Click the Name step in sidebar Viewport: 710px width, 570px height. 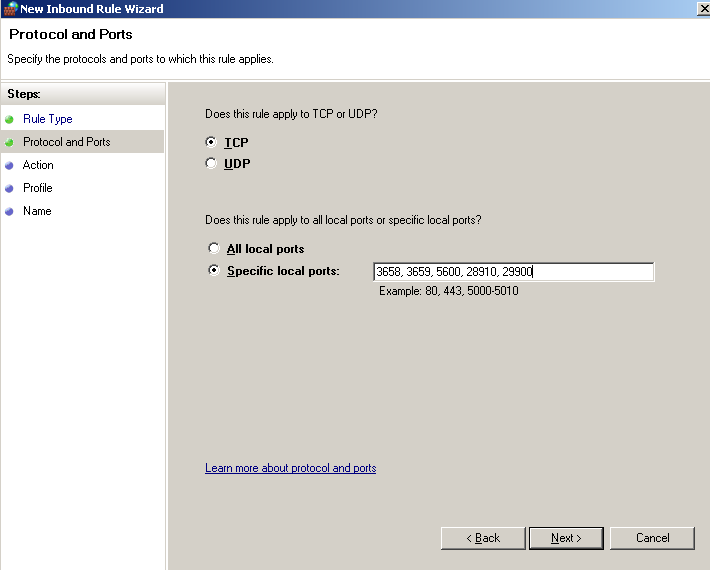click(x=37, y=211)
